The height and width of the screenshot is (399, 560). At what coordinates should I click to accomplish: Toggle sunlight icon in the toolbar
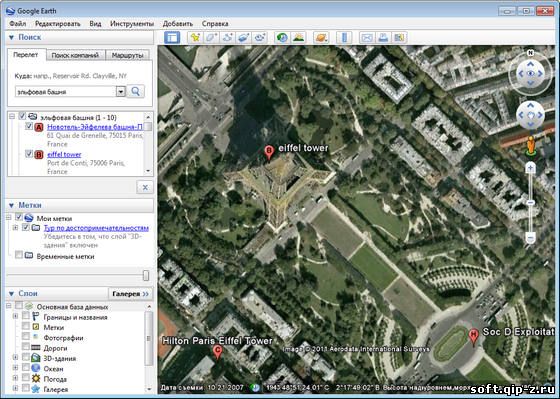coord(298,38)
